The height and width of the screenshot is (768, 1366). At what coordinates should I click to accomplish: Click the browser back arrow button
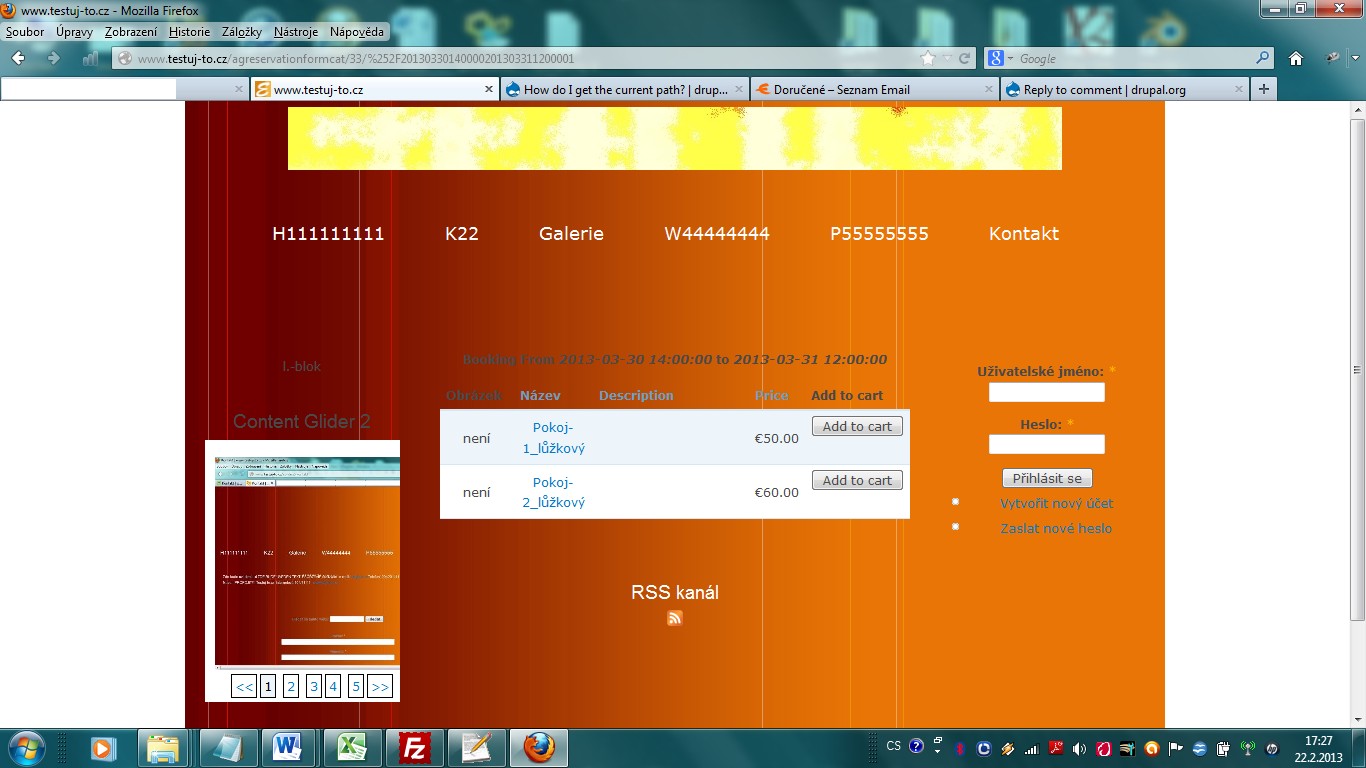click(x=19, y=58)
